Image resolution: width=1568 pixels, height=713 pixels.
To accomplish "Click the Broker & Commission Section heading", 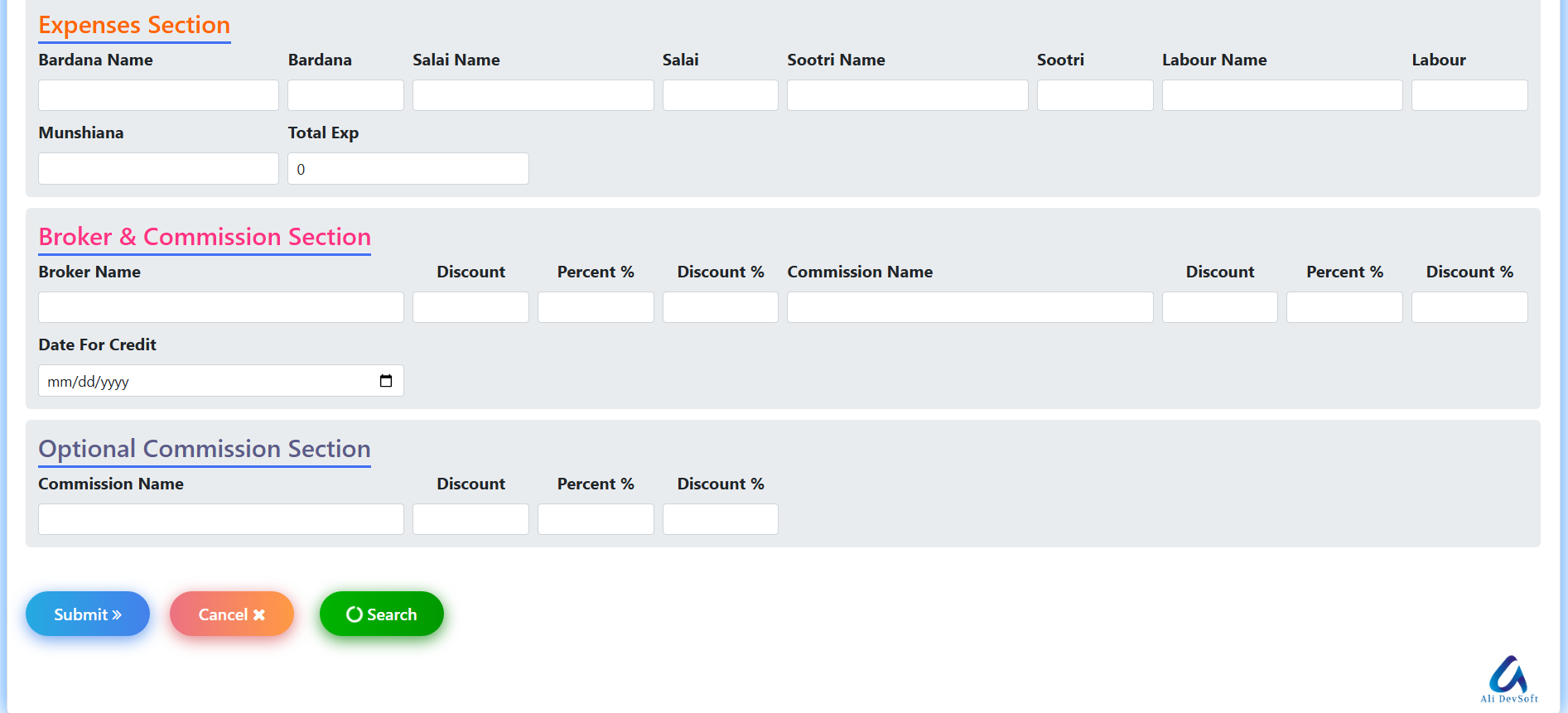I will click(205, 237).
